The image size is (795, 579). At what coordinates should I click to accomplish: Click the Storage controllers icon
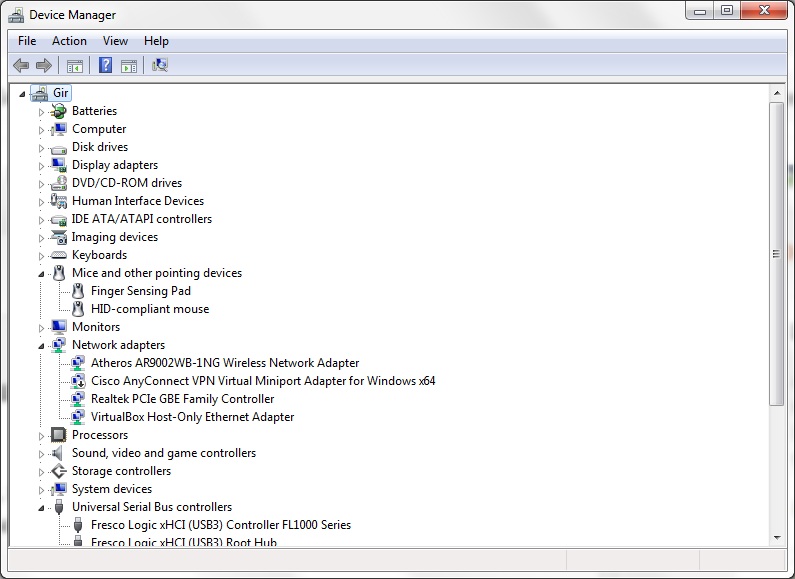[x=59, y=471]
